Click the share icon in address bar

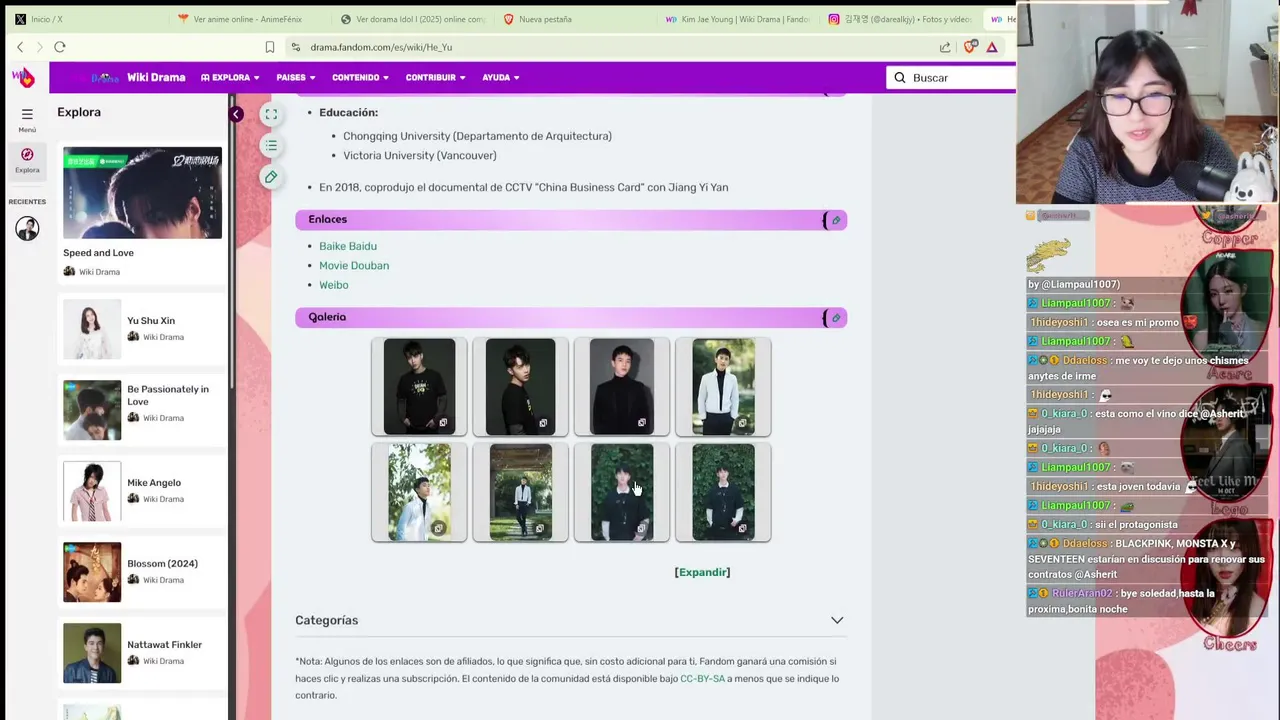[x=945, y=47]
